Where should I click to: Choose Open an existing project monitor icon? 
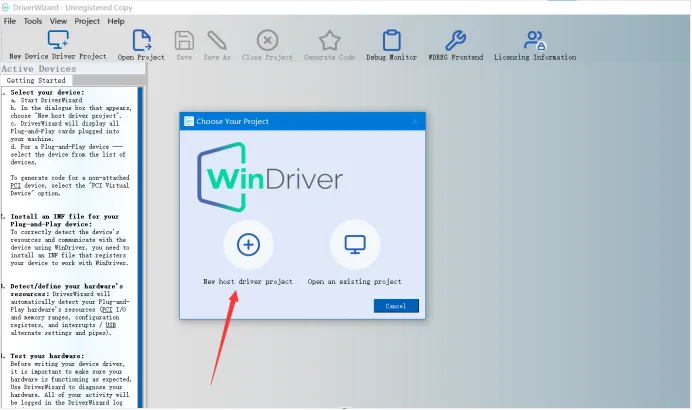point(355,245)
